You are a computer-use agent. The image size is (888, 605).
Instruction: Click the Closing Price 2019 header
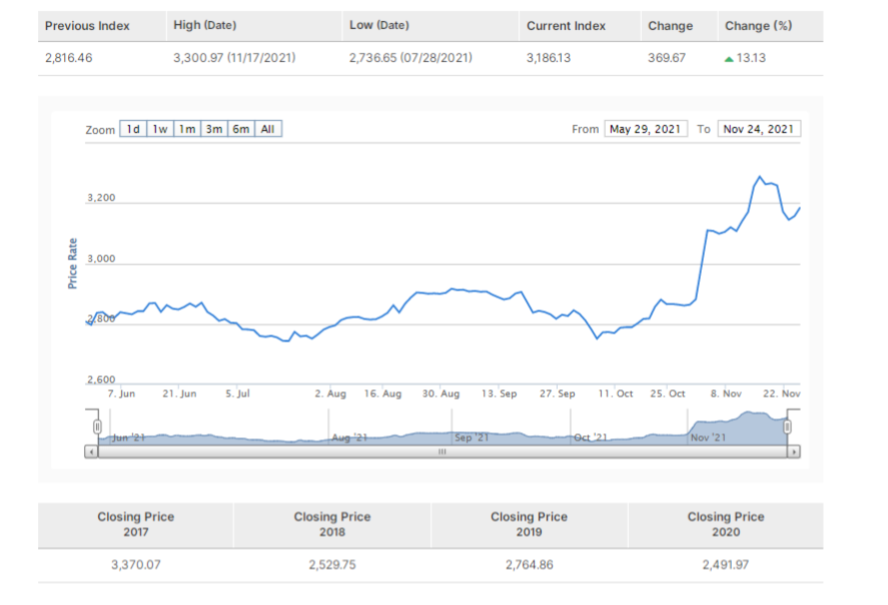pos(529,525)
